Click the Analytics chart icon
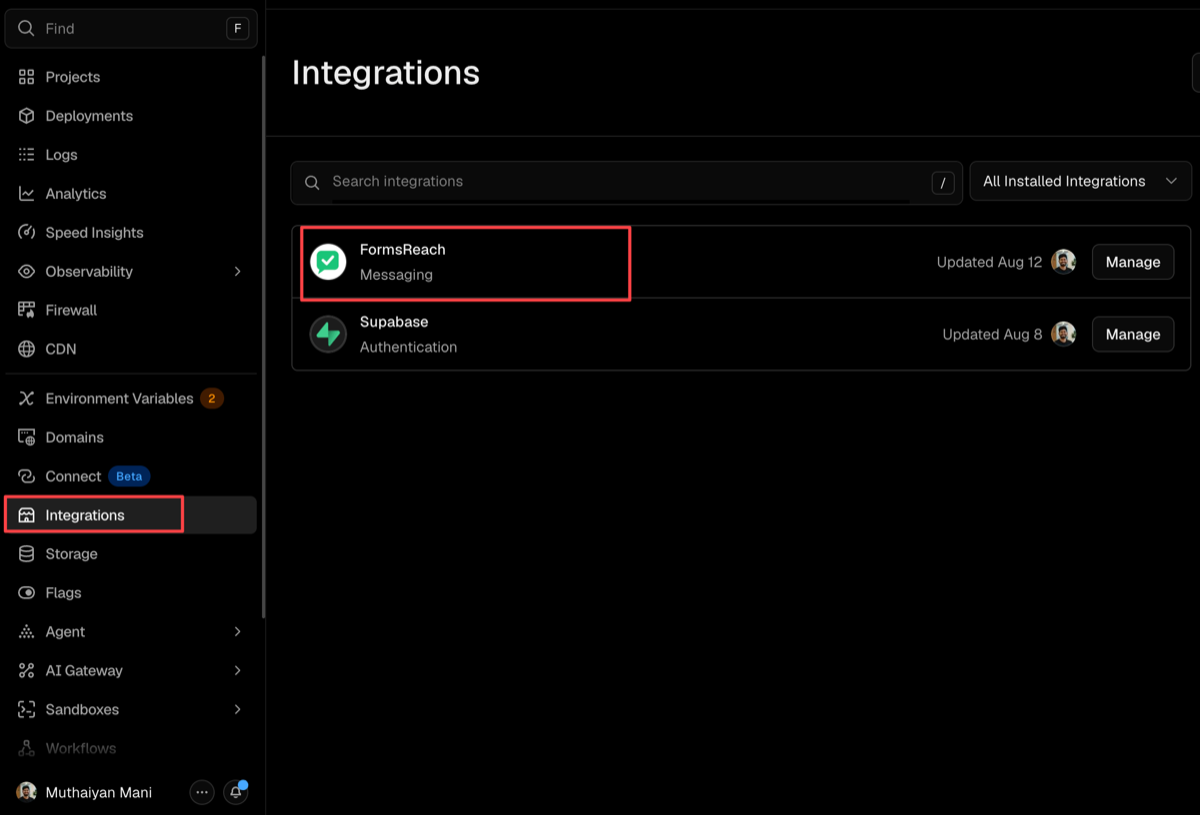This screenshot has height=815, width=1200. [x=27, y=194]
